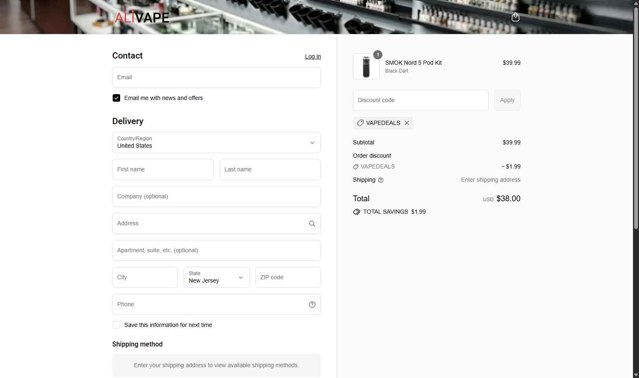
Task: Click the ALIVAPE store logo
Action: pyautogui.click(x=141, y=18)
